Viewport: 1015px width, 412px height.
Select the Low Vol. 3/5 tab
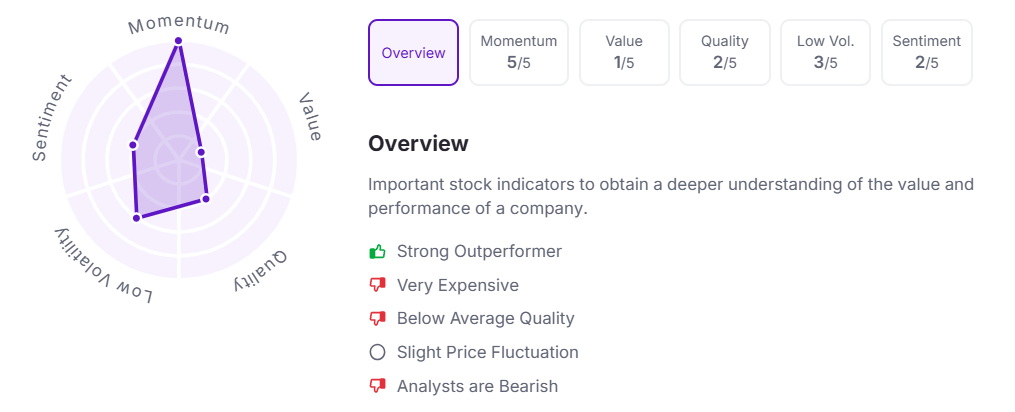(x=825, y=52)
